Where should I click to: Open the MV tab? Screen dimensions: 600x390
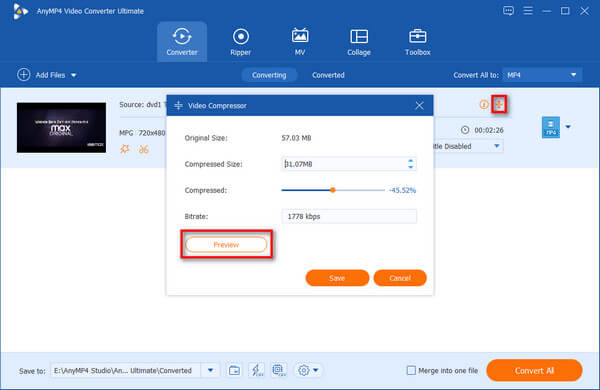click(x=300, y=42)
